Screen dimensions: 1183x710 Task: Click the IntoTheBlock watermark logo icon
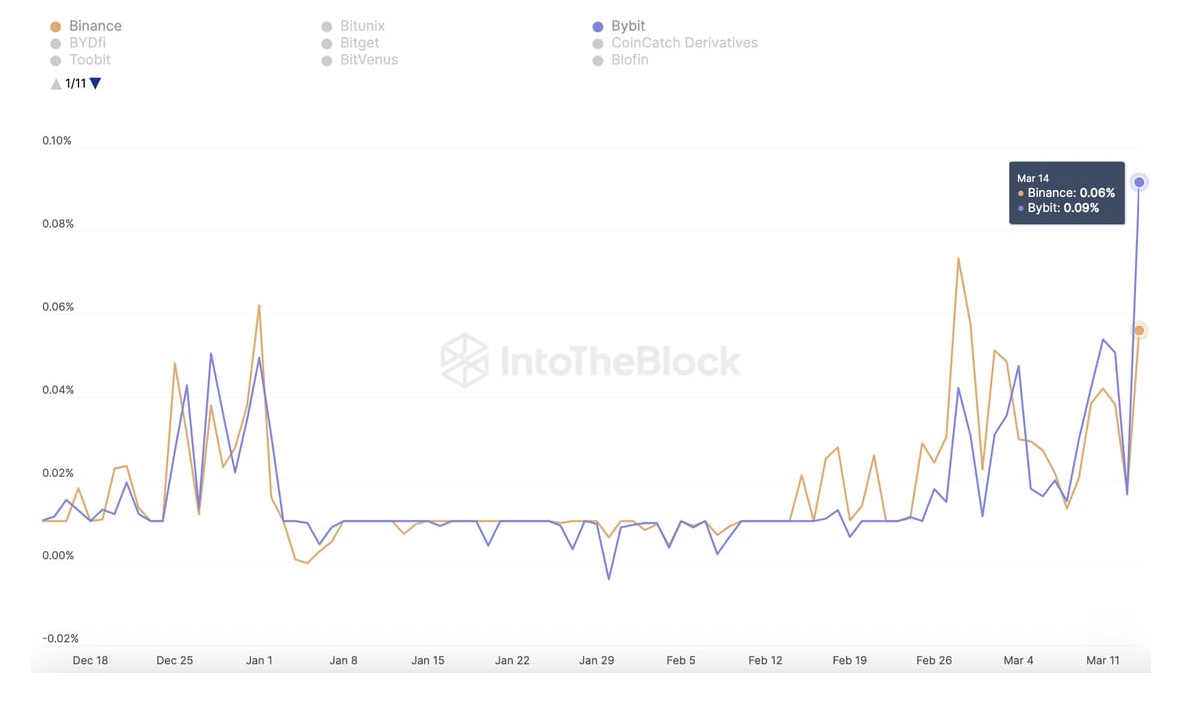pos(464,361)
